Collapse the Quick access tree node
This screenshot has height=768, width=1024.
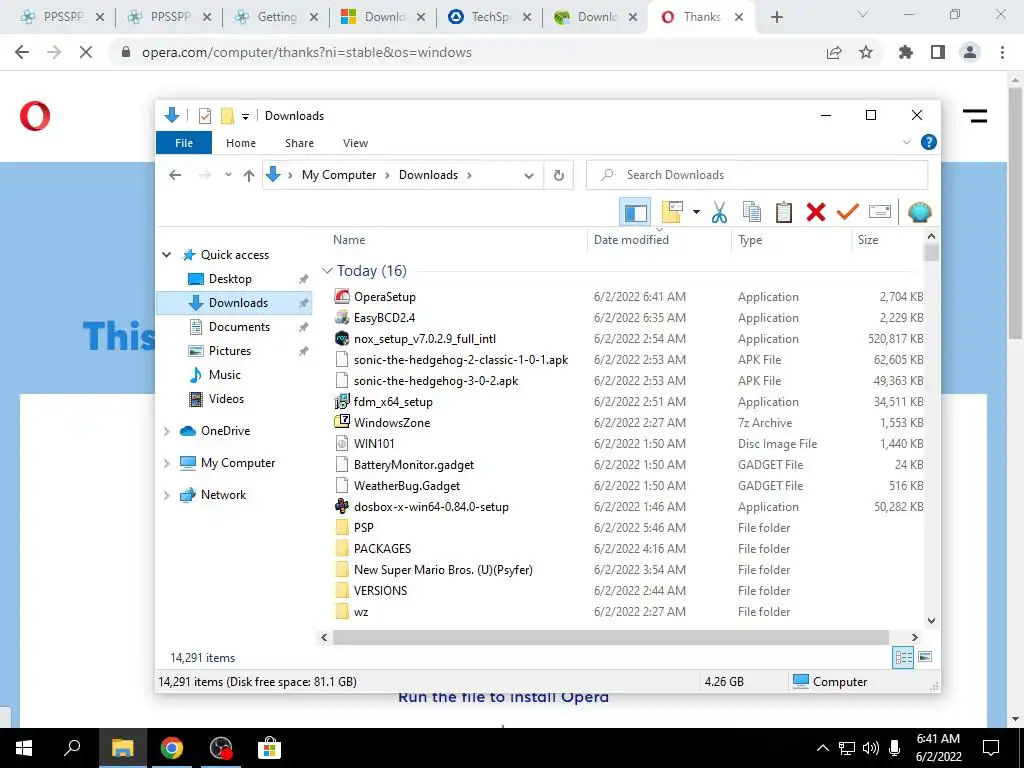click(167, 255)
